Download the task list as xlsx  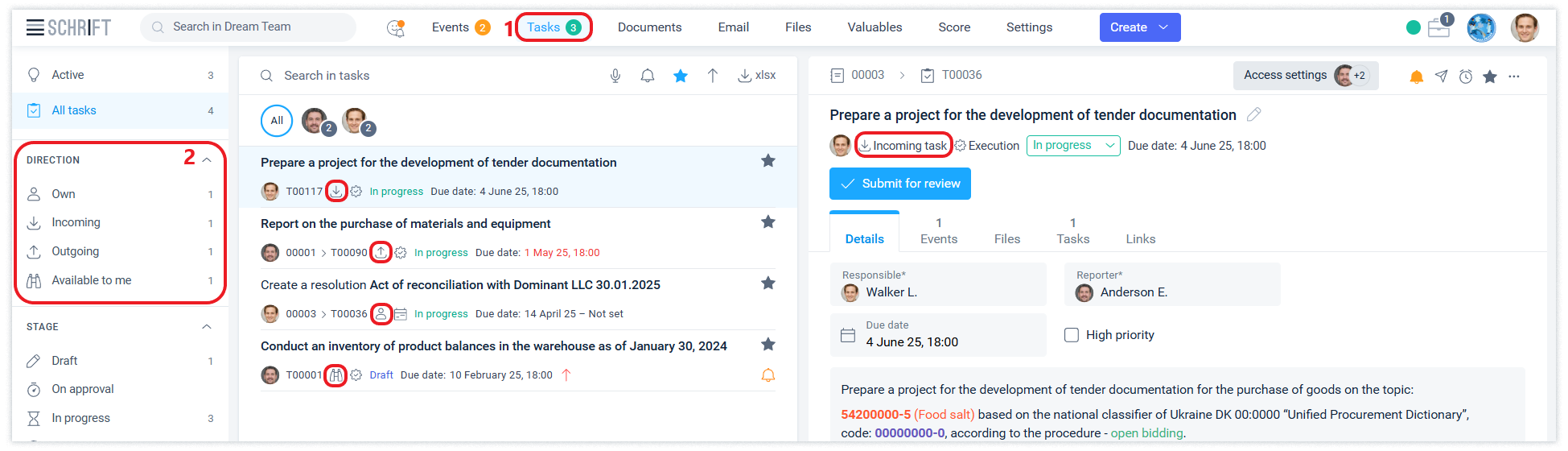click(x=757, y=76)
